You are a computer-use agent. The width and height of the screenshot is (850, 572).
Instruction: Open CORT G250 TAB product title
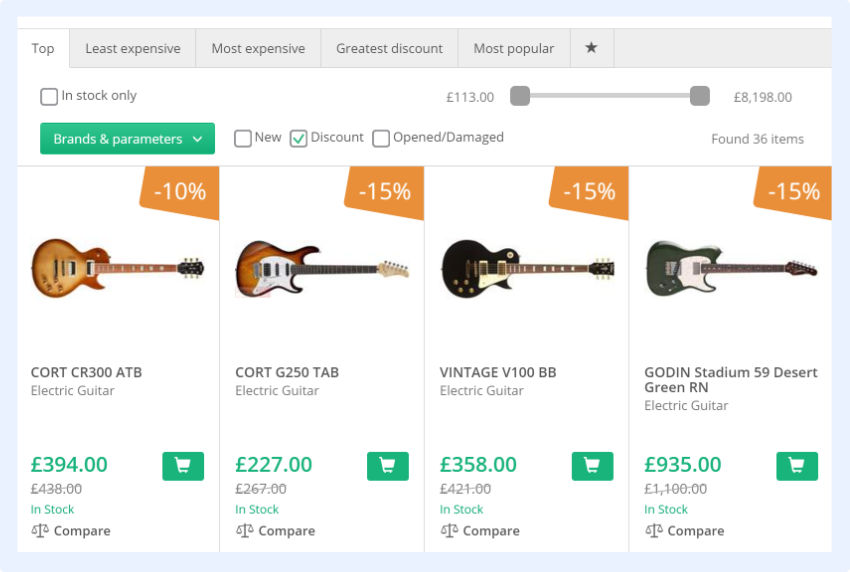[x=287, y=372]
